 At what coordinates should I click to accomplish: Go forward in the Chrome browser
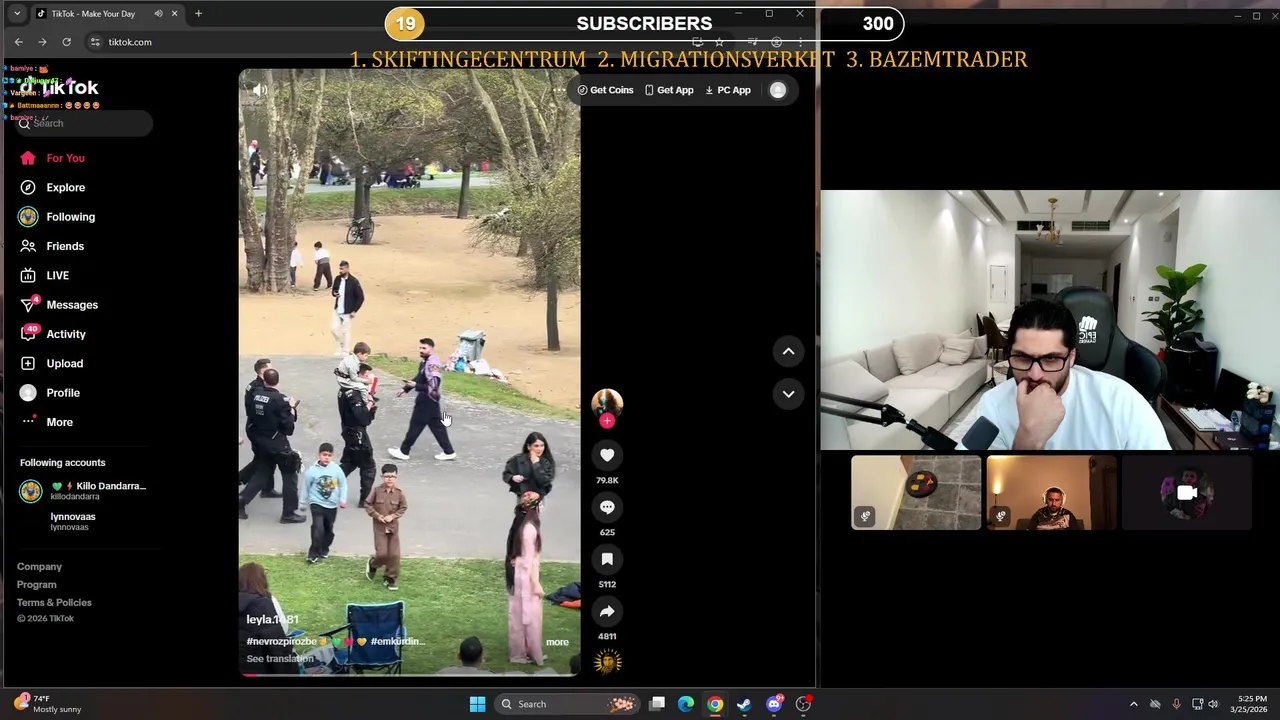42,42
